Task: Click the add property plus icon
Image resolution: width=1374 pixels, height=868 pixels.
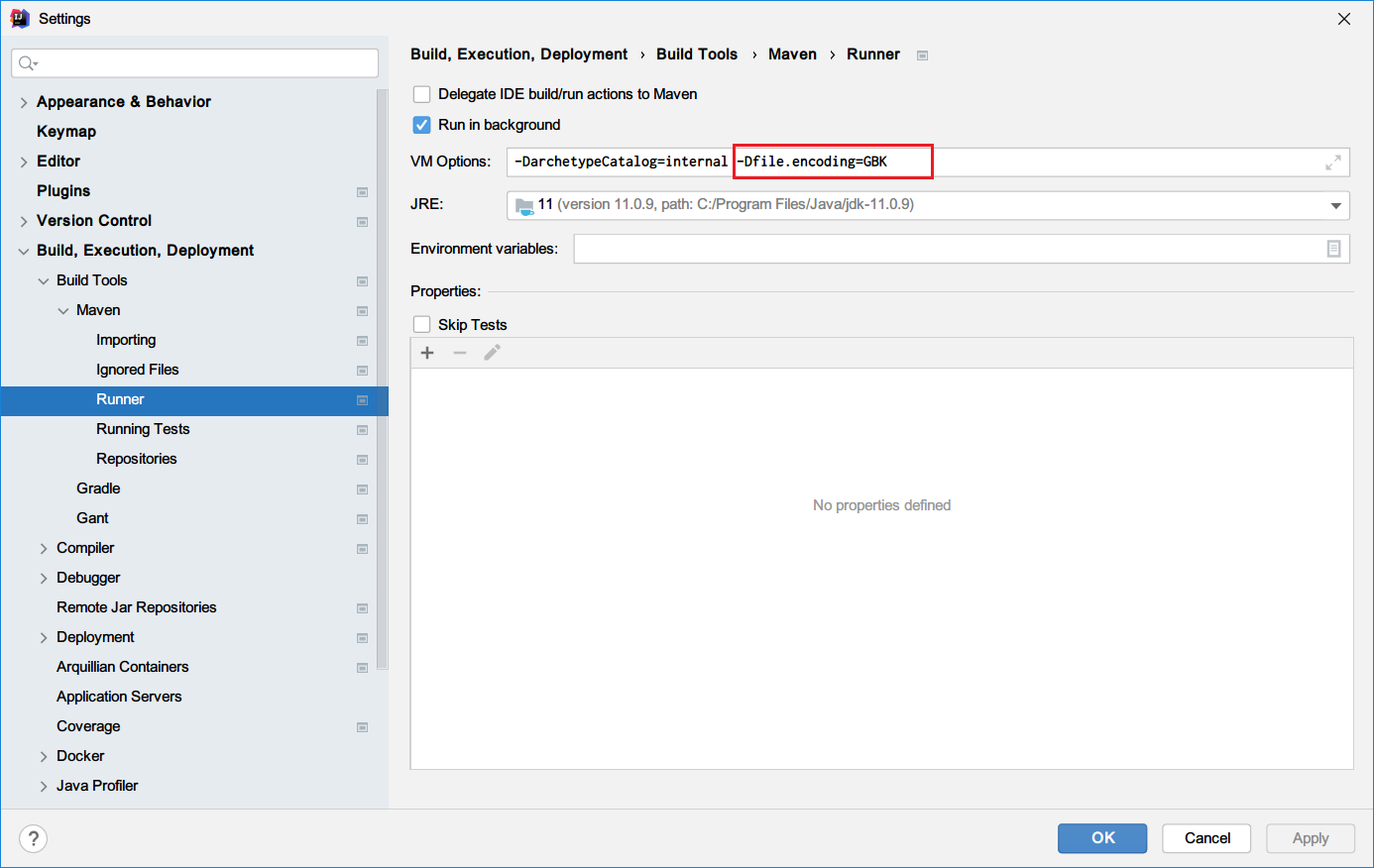Action: click(x=427, y=353)
